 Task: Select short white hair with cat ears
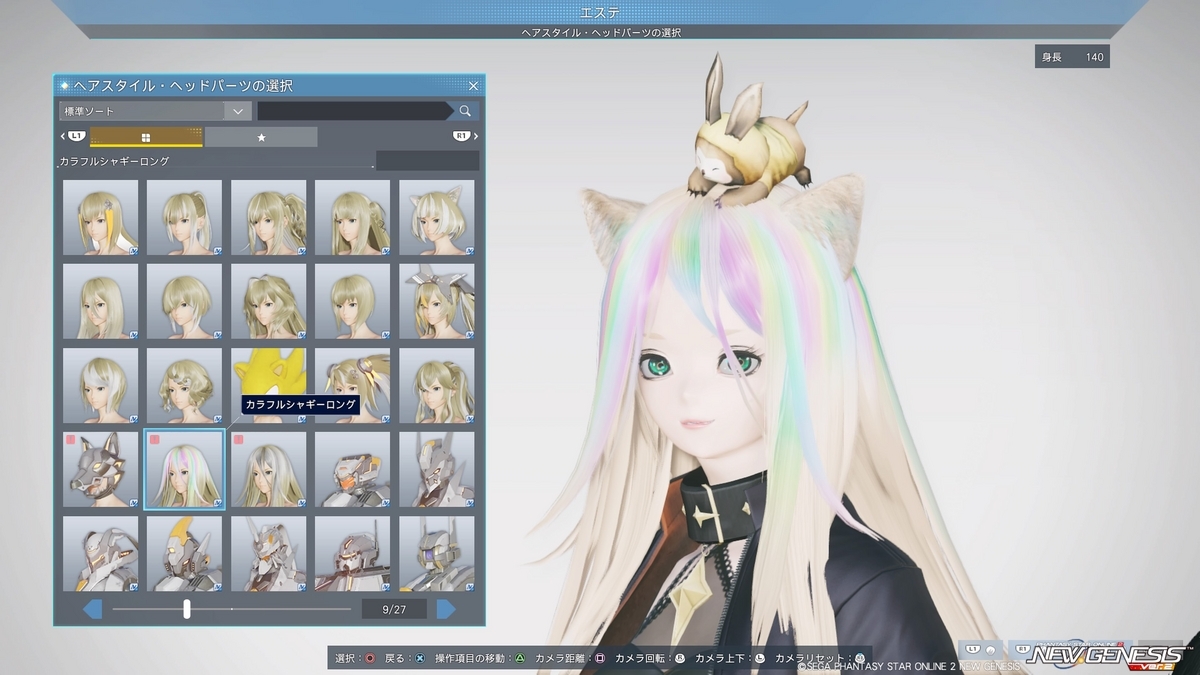[437, 218]
